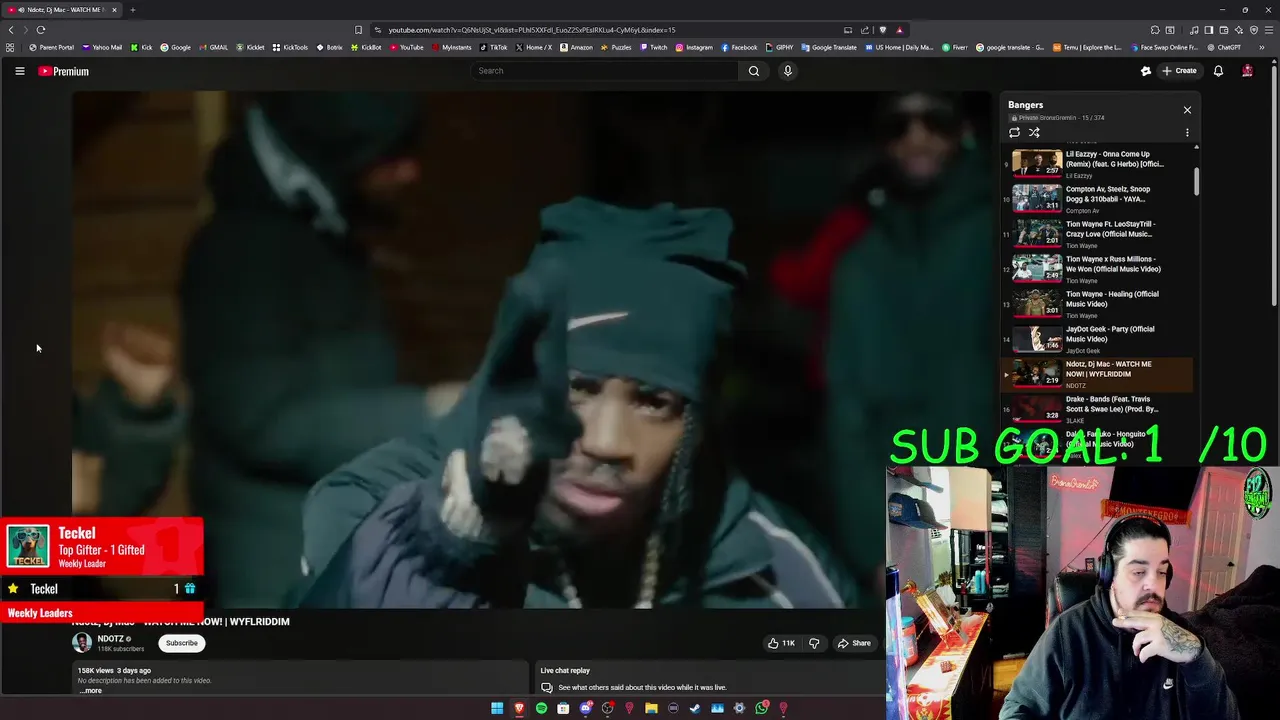The height and width of the screenshot is (720, 1280).
Task: Open the account avatar menu
Action: 1247,71
